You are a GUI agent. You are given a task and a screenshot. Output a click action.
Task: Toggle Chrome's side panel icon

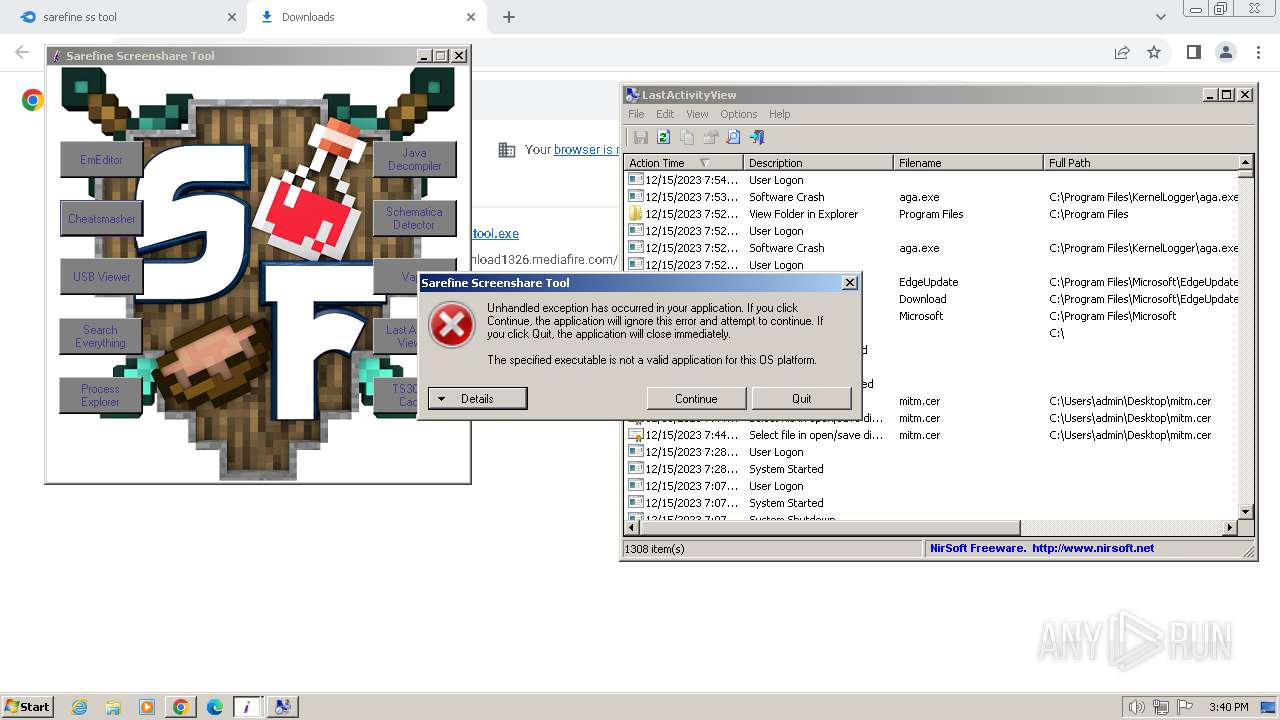(x=1193, y=52)
